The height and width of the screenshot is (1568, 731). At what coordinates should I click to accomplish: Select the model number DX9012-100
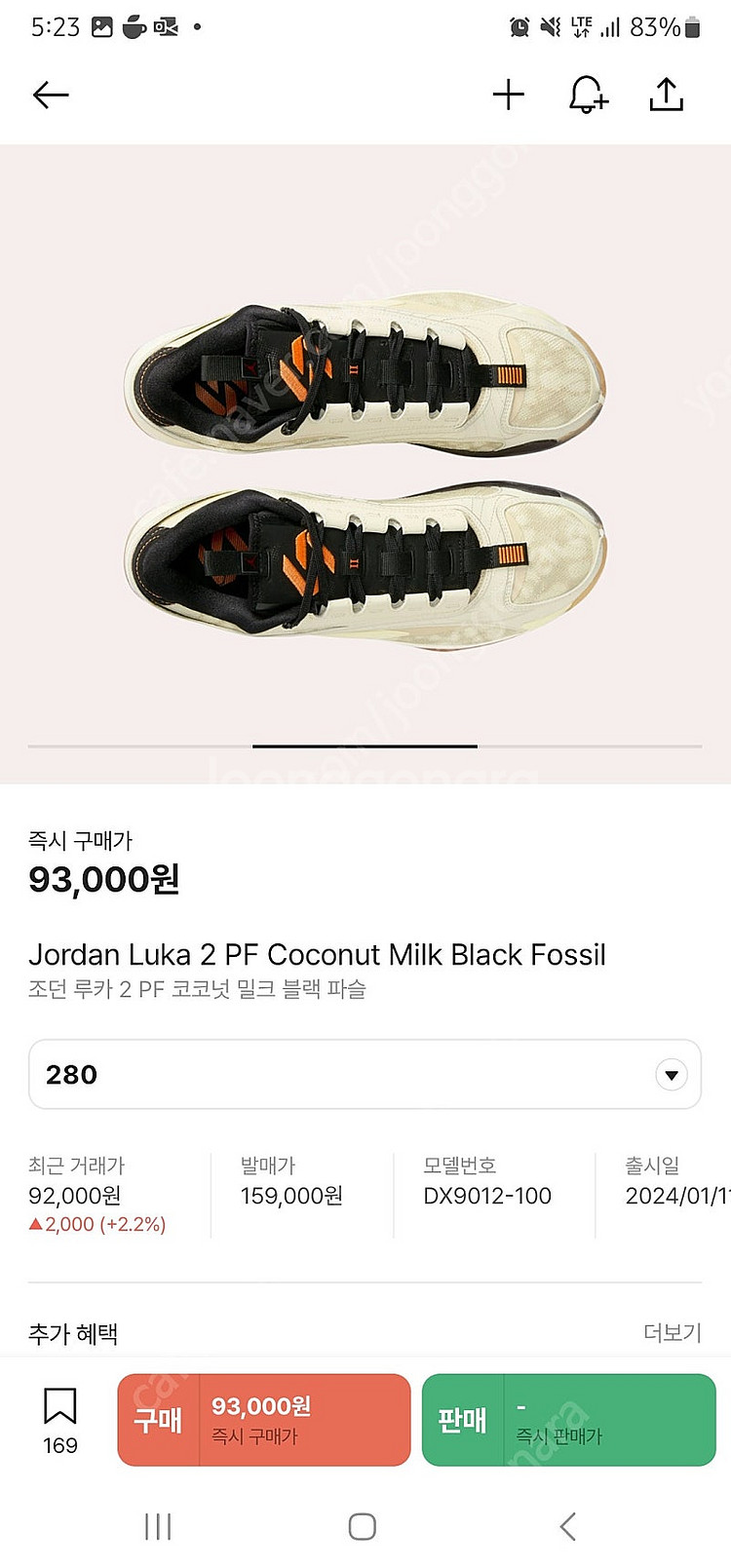pos(487,1196)
